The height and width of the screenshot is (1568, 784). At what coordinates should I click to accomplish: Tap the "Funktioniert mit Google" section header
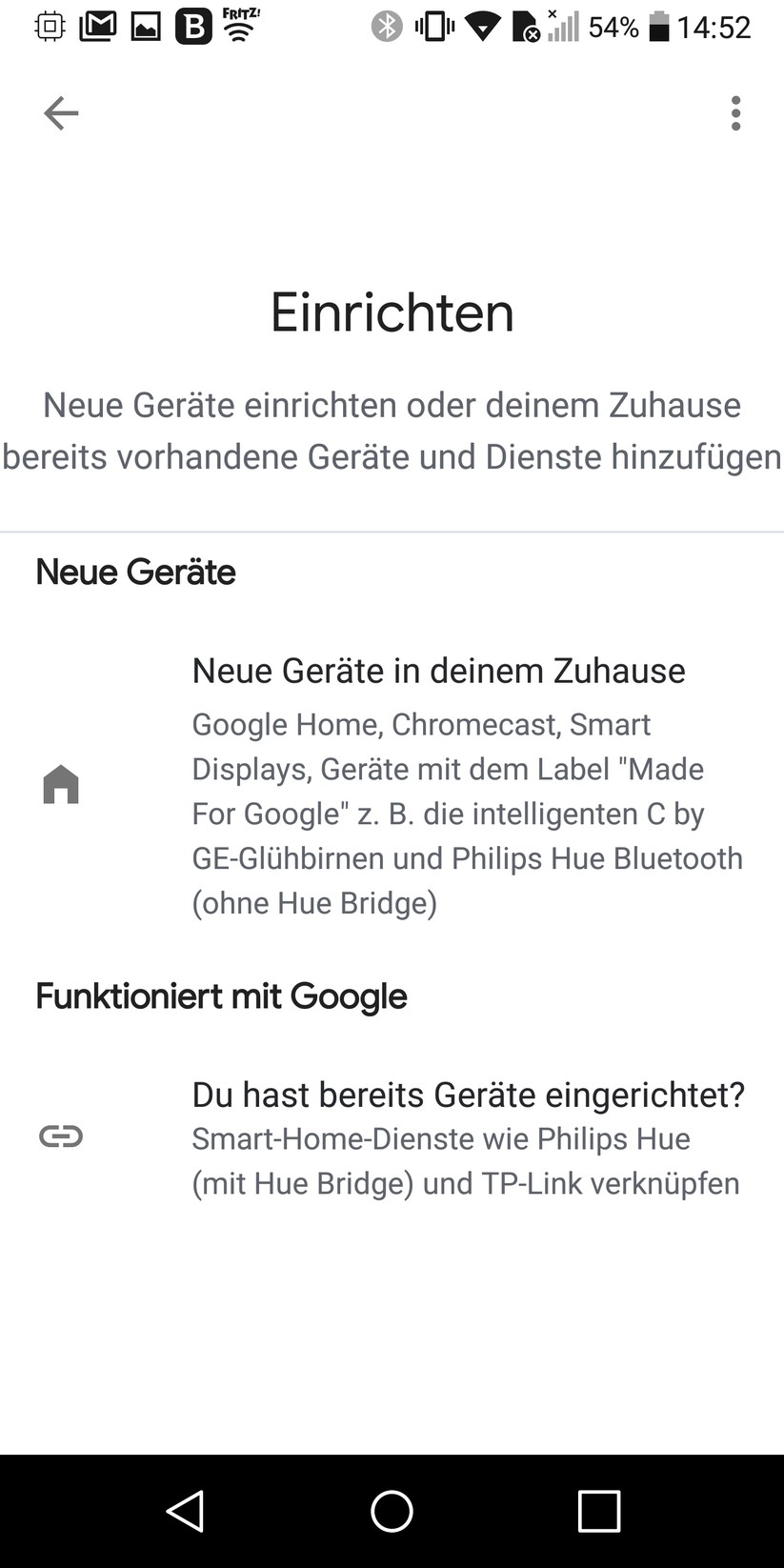pyautogui.click(x=221, y=996)
